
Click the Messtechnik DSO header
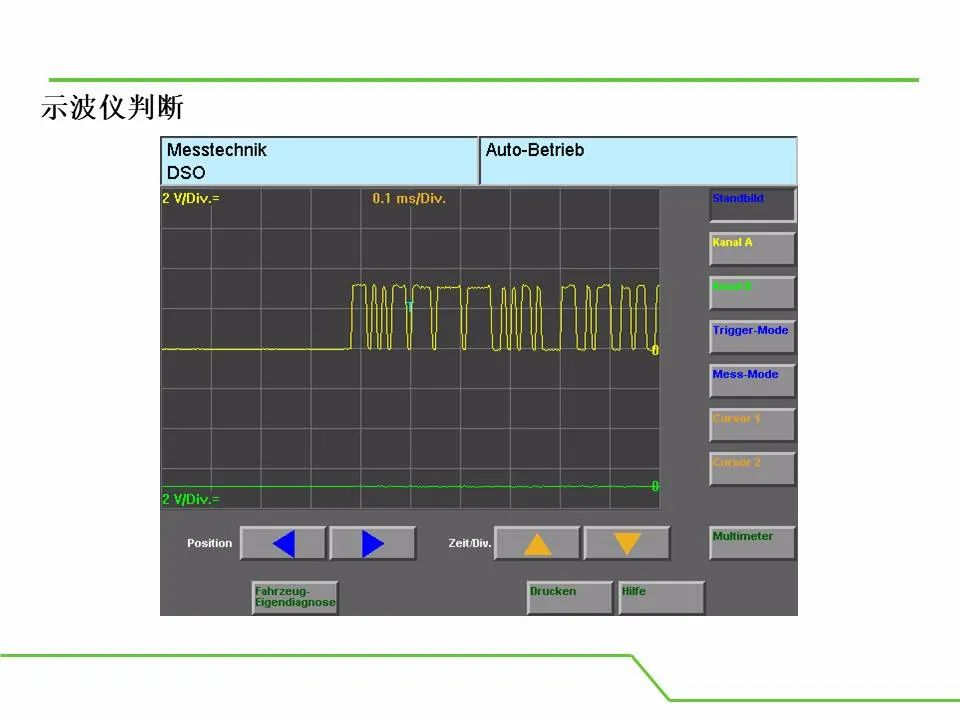(319, 161)
